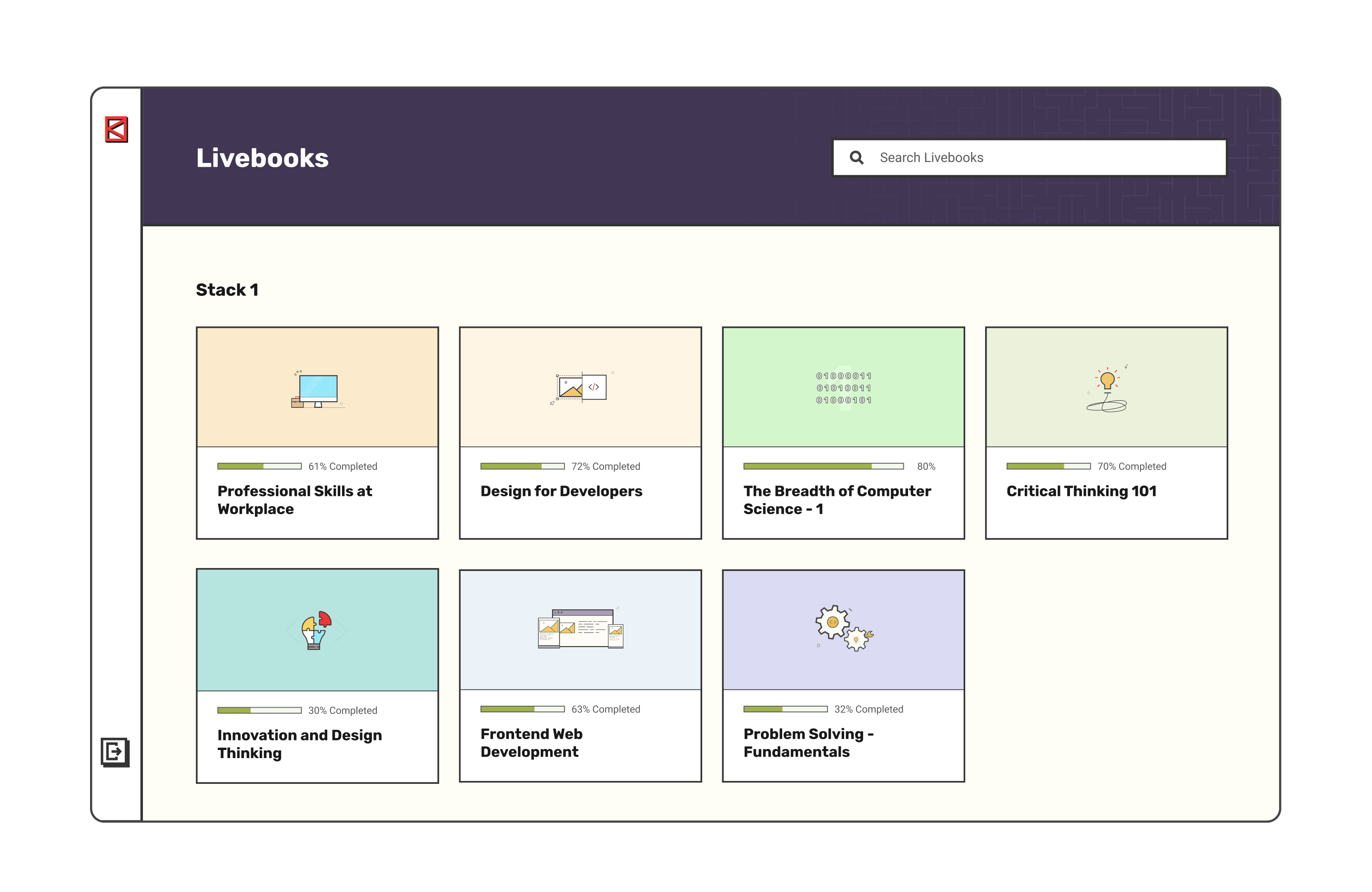Click the responsive web layout illustration
Screen dimensions: 1372x892
pos(581,628)
